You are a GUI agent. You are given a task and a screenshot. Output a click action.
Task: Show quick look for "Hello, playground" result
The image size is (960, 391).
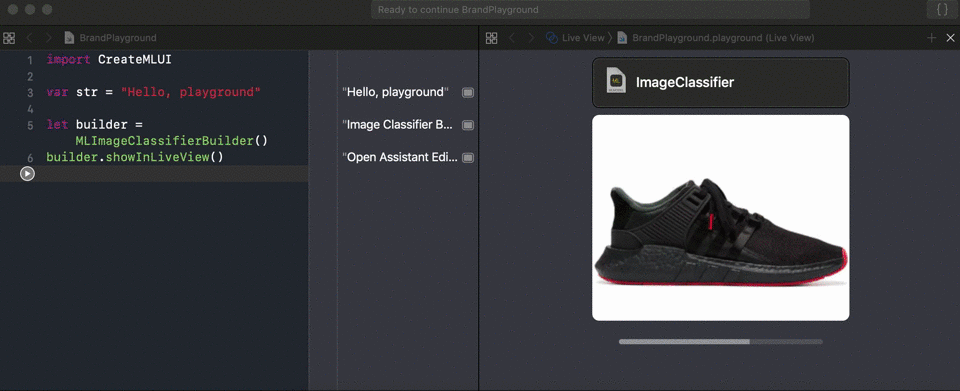point(468,92)
